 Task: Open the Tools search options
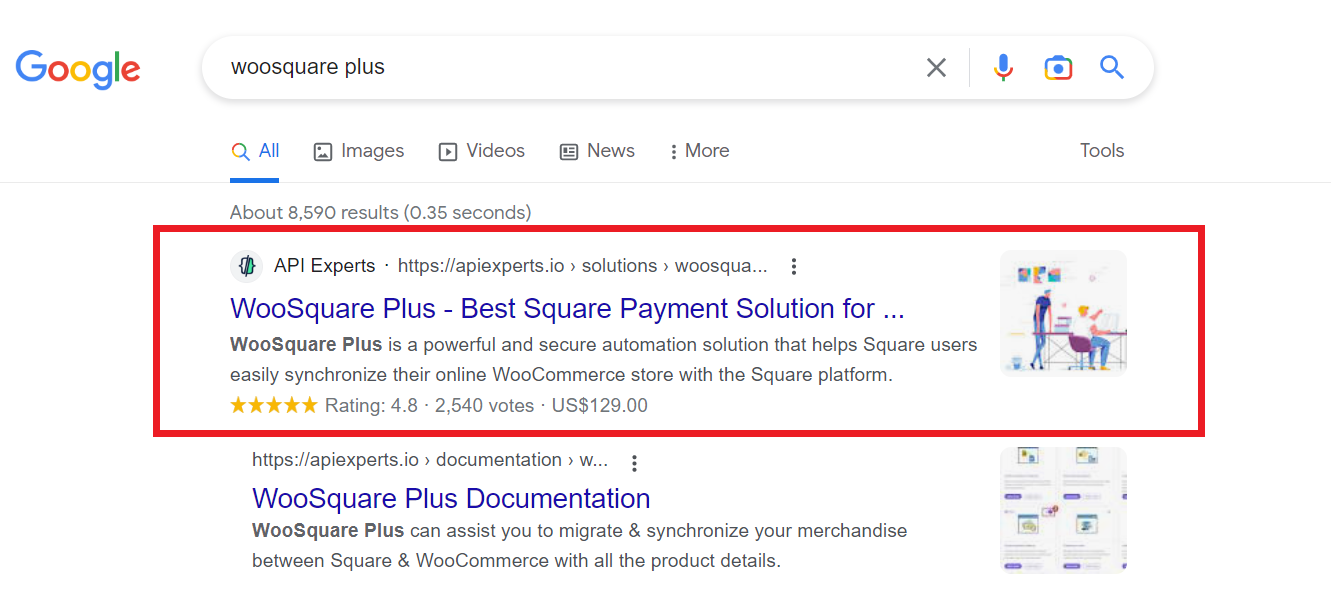[x=1102, y=151]
